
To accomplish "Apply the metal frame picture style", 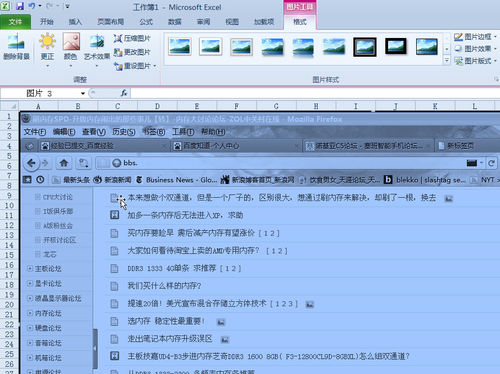I will (241, 46).
